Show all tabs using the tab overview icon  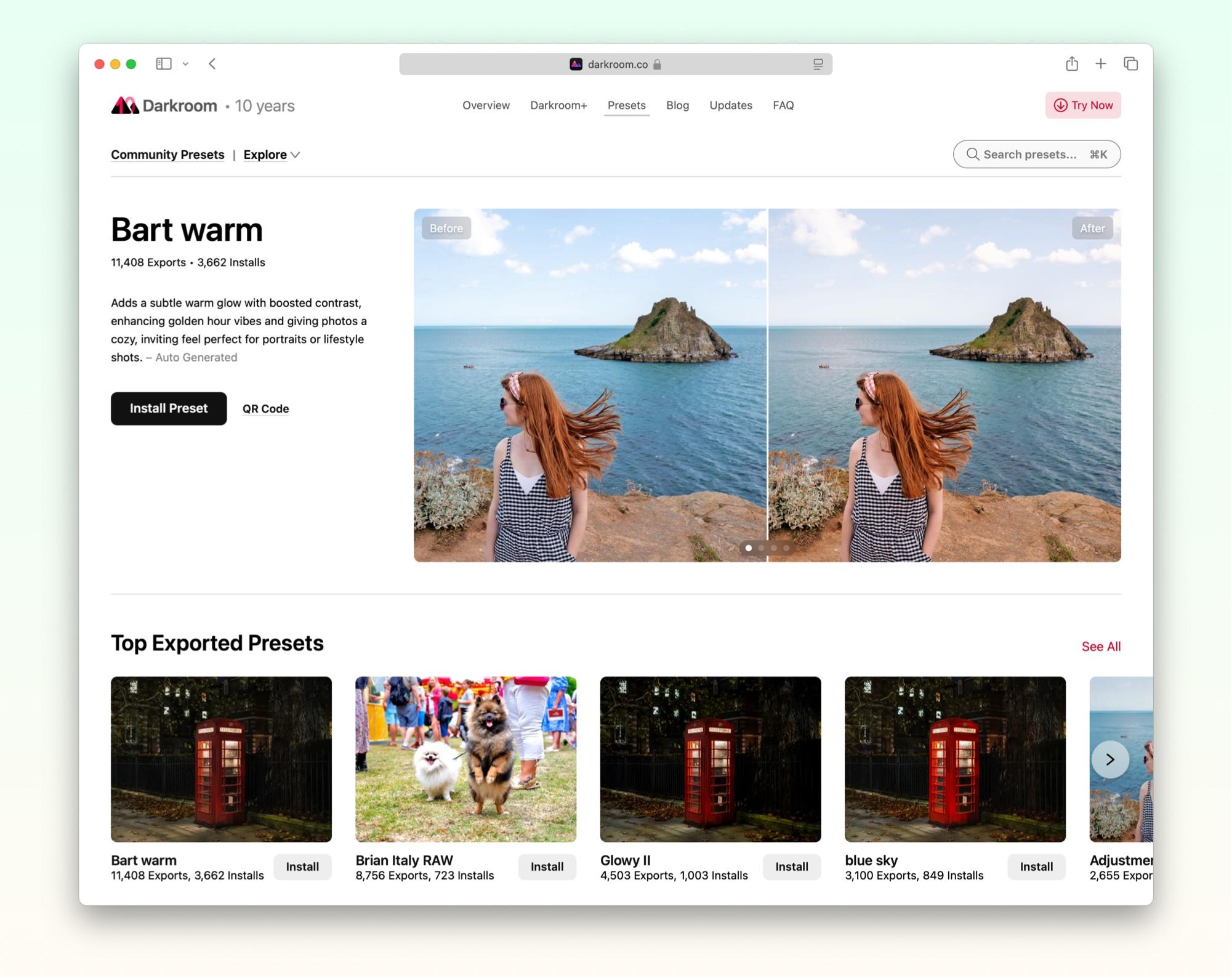pos(1131,63)
